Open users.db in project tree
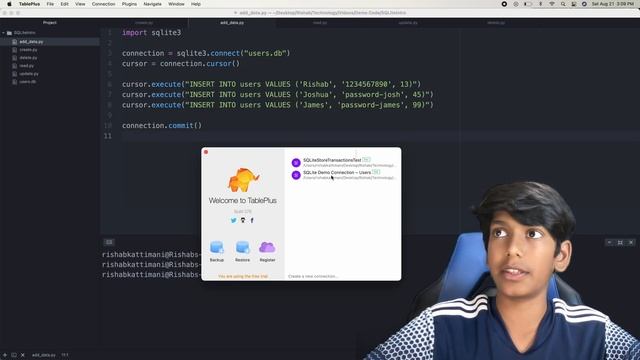Screen dimensions: 640x360 pos(28,82)
